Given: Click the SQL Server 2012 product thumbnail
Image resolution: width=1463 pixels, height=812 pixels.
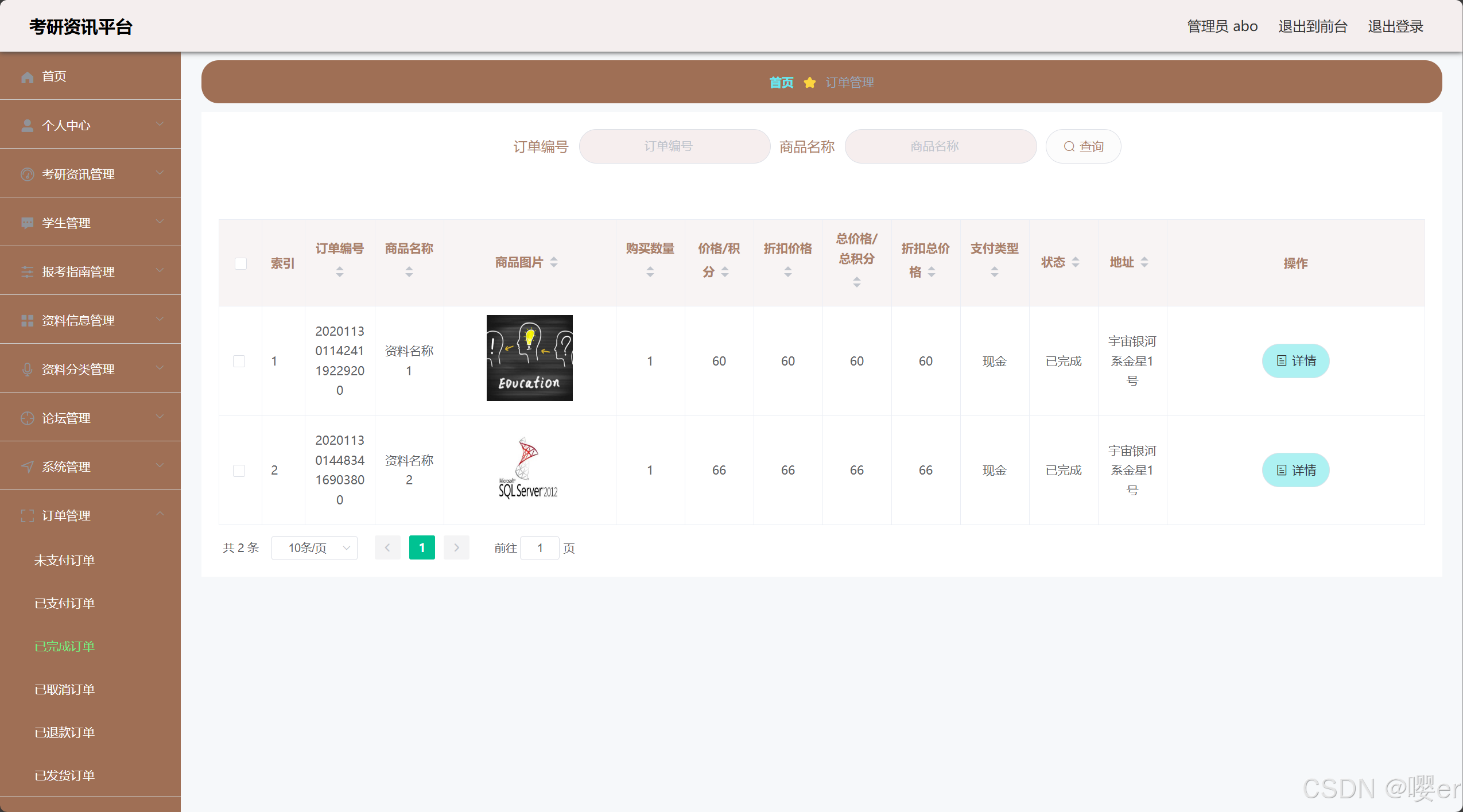Looking at the screenshot, I should coord(529,468).
